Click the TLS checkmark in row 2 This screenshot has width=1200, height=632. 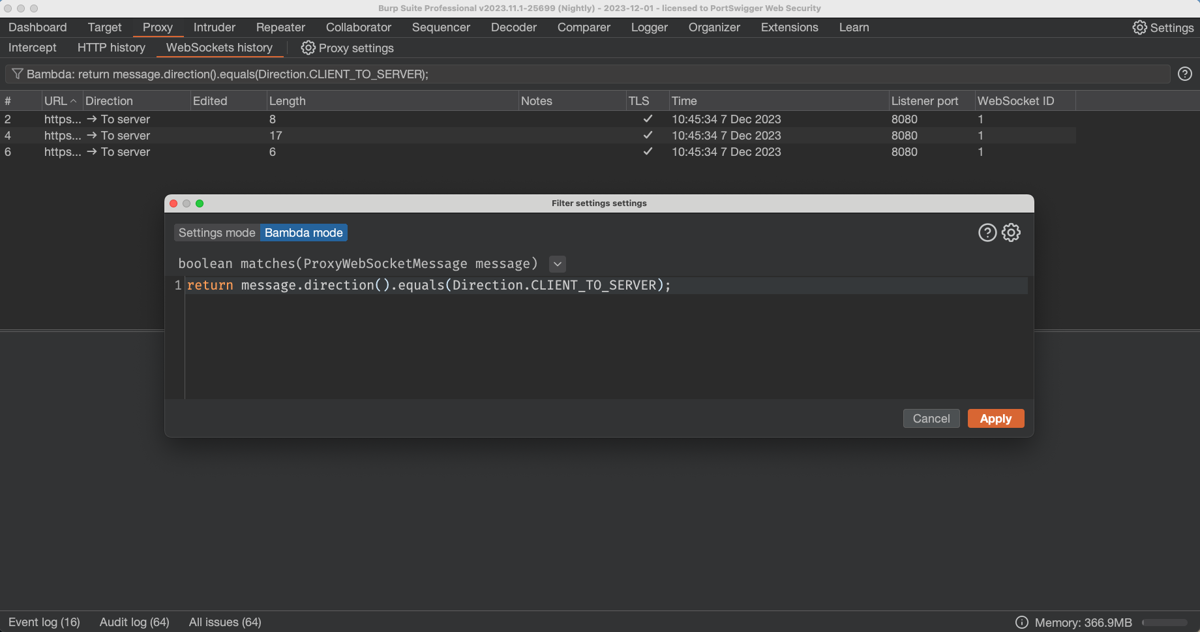647,119
